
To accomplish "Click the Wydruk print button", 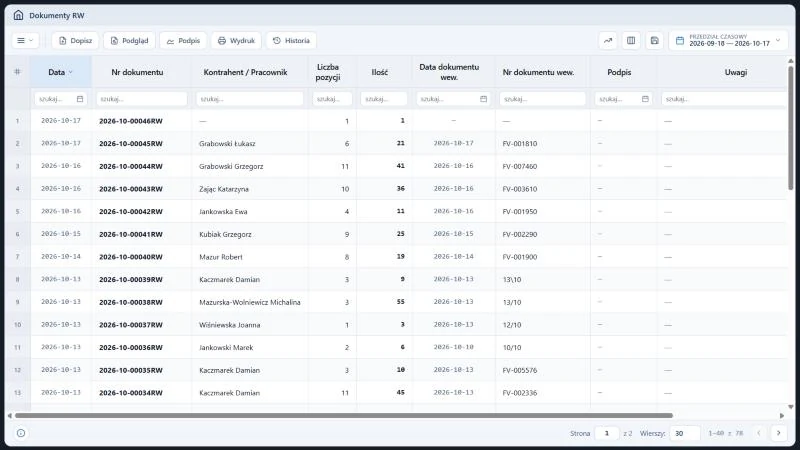I will (x=236, y=40).
